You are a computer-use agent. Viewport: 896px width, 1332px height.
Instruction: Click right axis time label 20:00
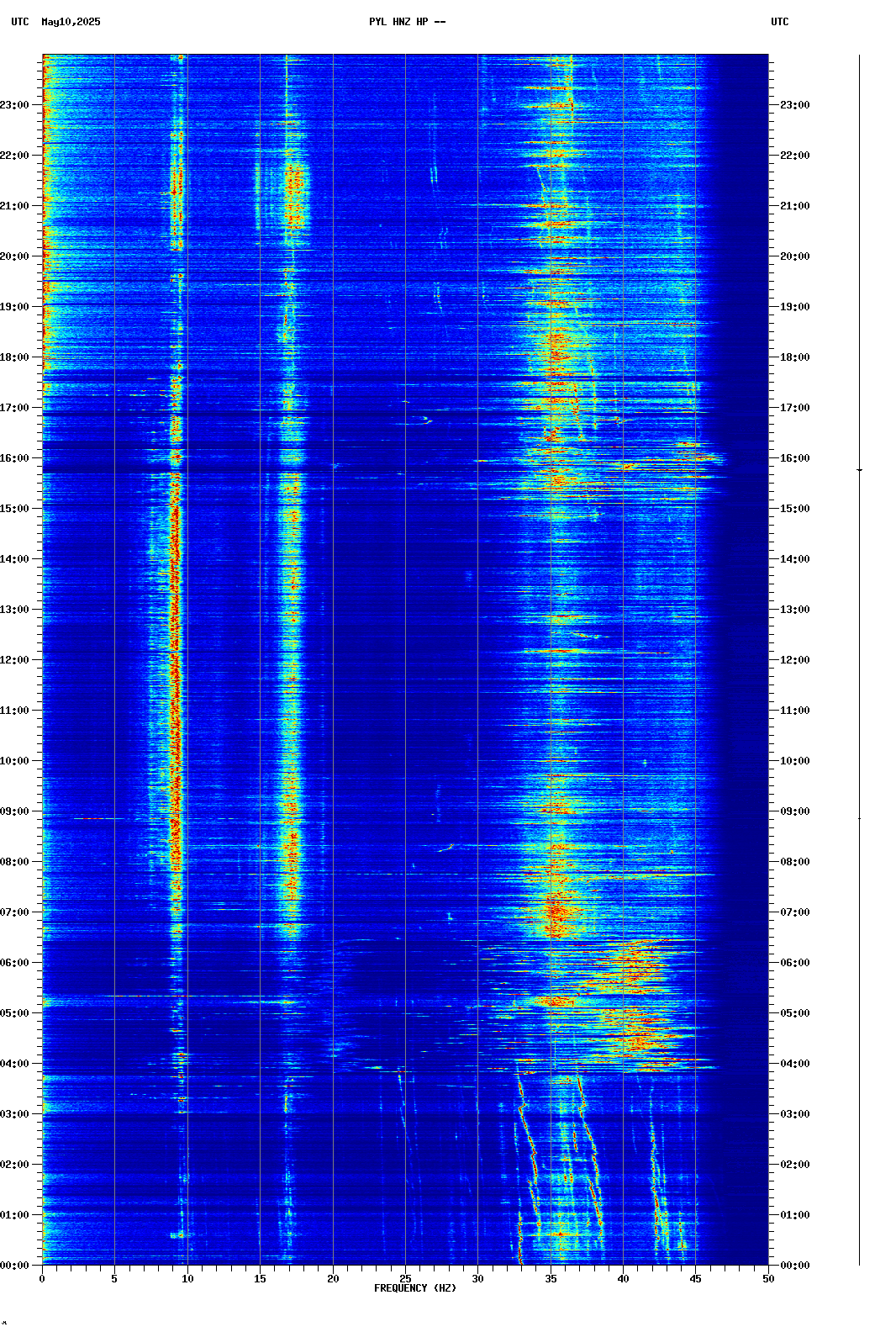(795, 256)
